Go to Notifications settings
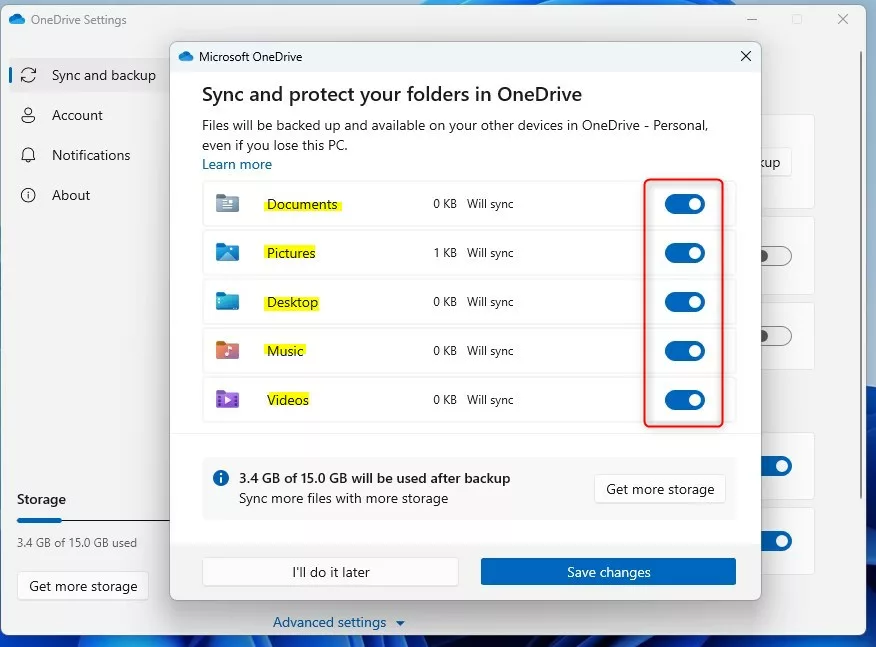Viewport: 876px width, 647px height. pyautogui.click(x=91, y=155)
